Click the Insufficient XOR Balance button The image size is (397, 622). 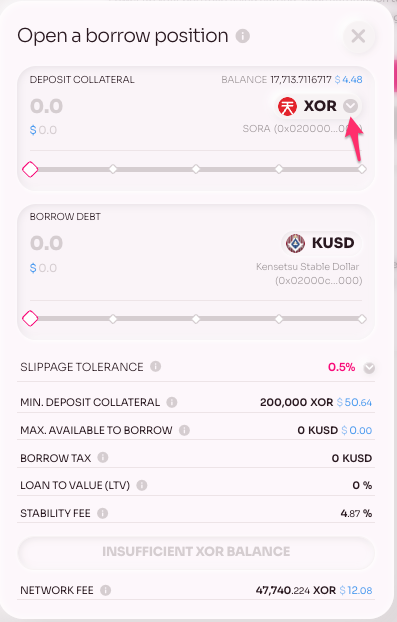point(196,552)
